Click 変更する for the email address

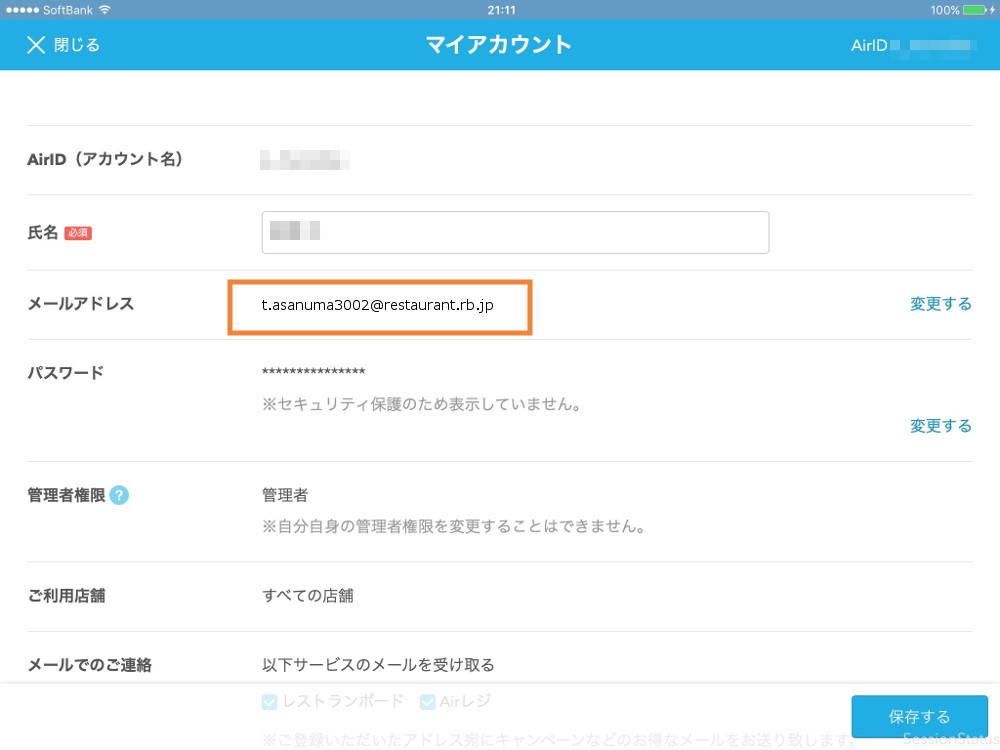(x=940, y=304)
